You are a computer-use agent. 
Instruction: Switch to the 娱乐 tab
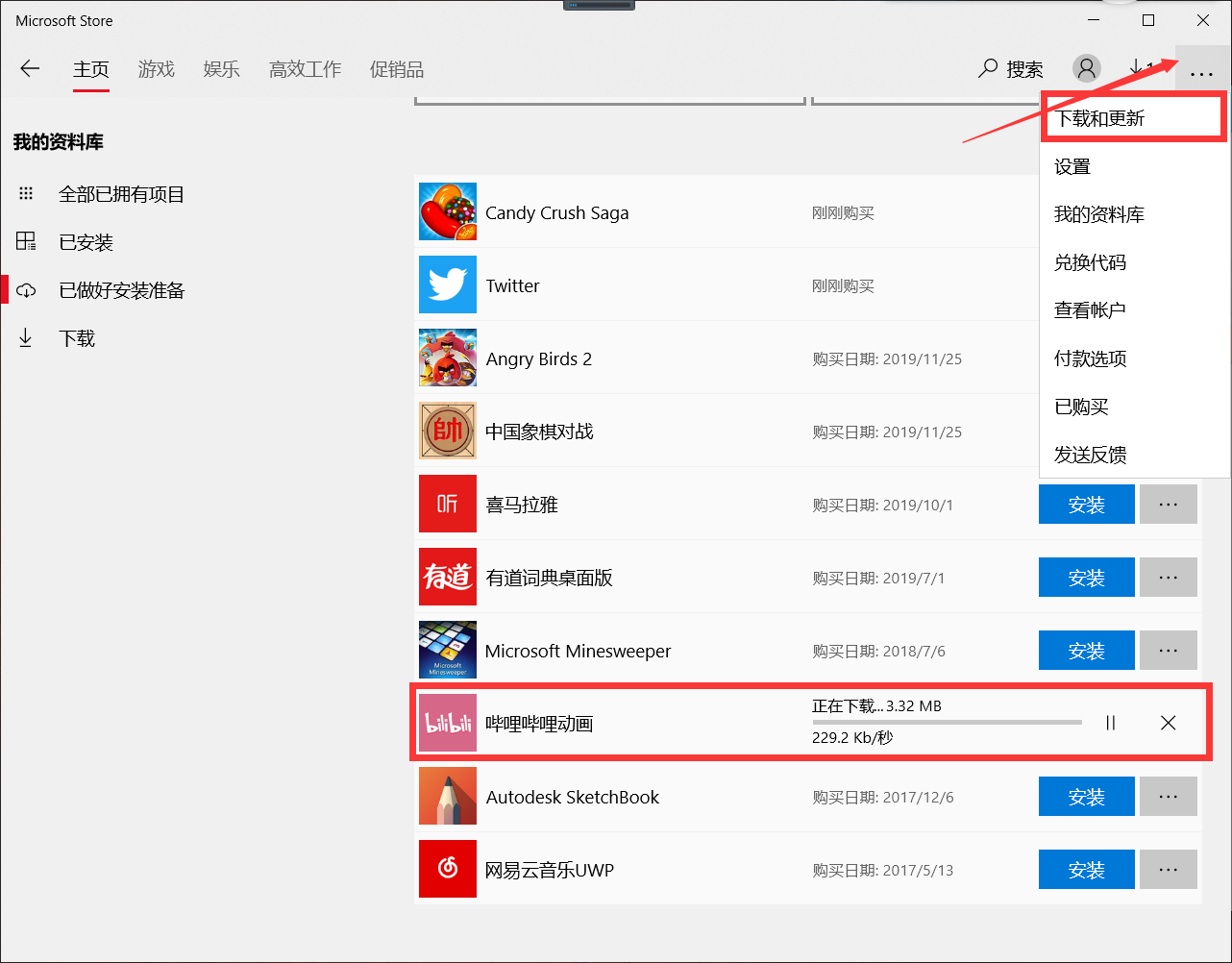click(222, 69)
